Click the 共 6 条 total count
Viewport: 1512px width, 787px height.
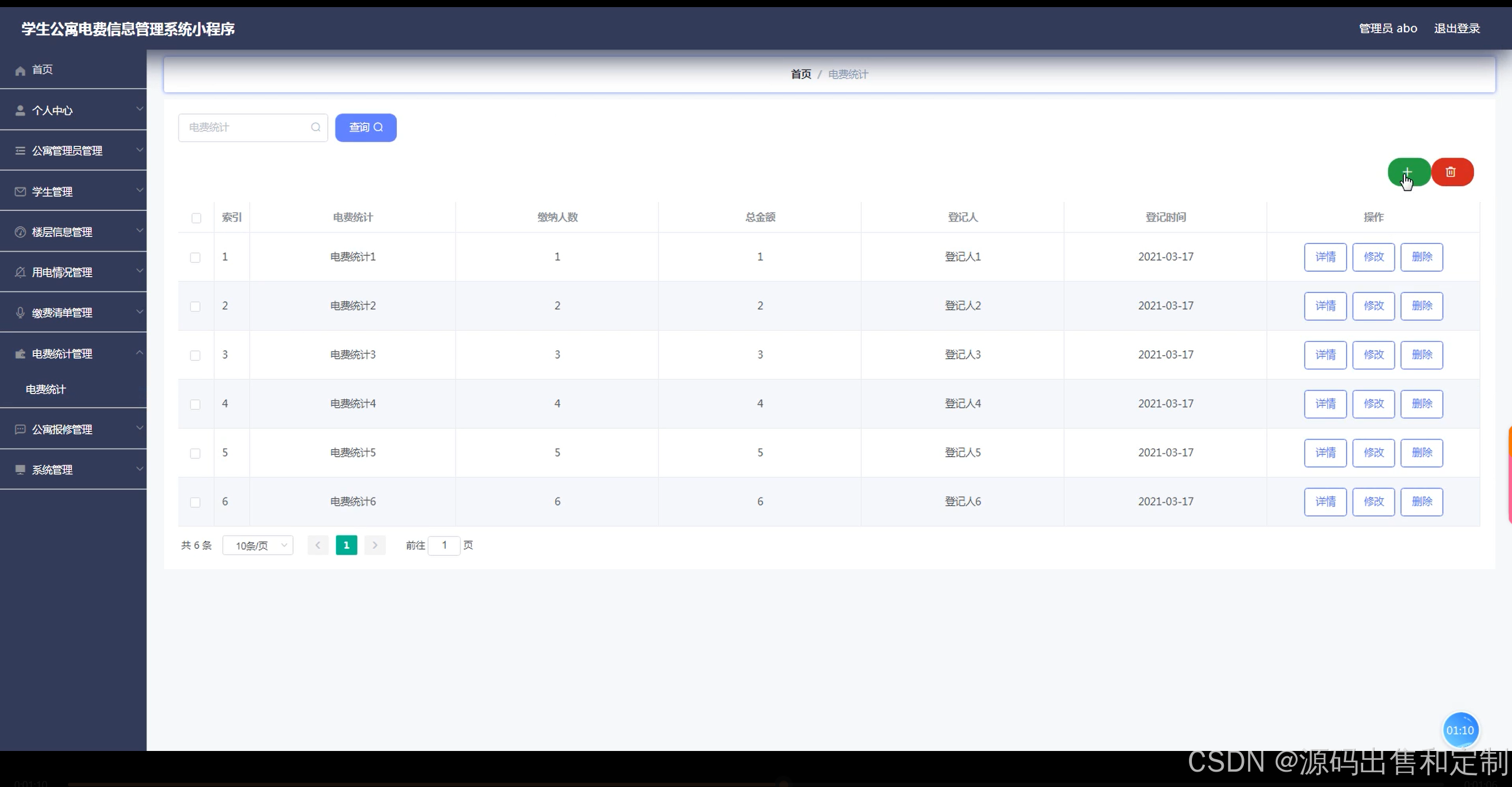pyautogui.click(x=196, y=545)
